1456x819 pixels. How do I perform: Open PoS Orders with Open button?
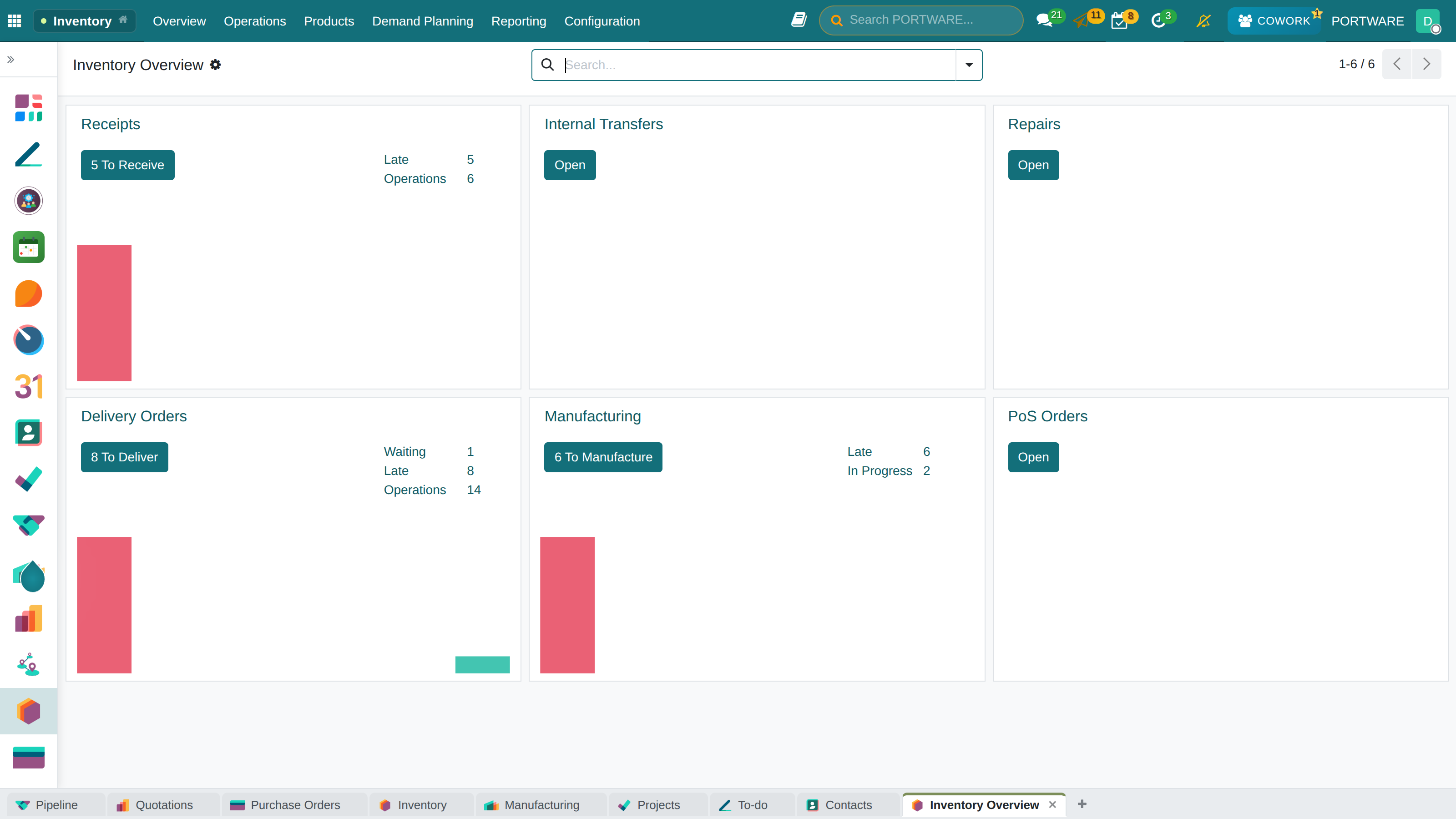1033,457
